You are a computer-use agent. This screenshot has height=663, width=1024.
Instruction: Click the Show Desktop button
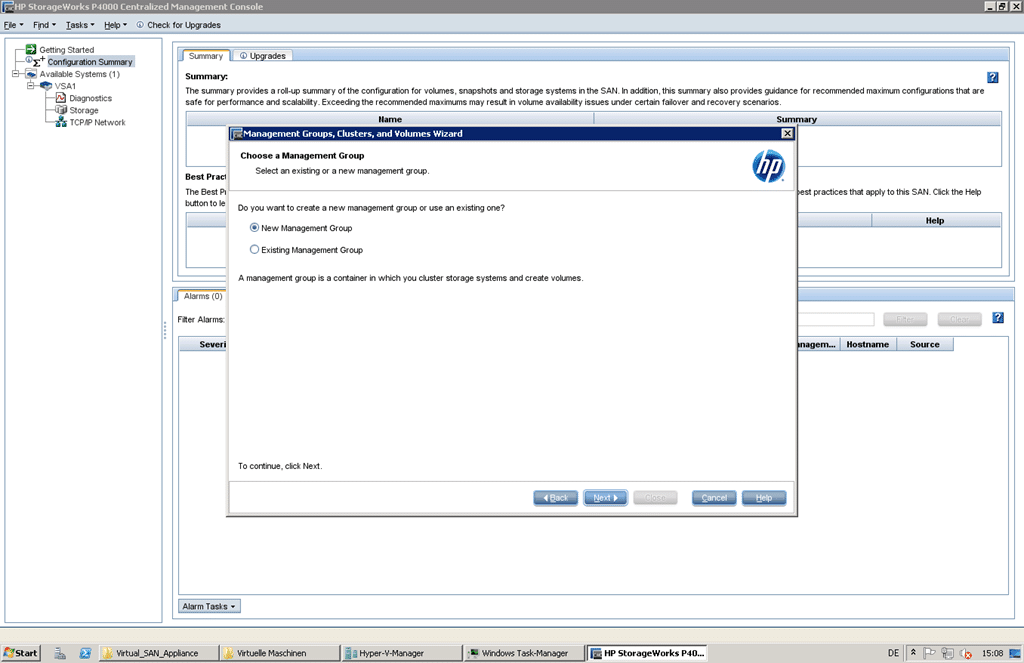click(1016, 653)
